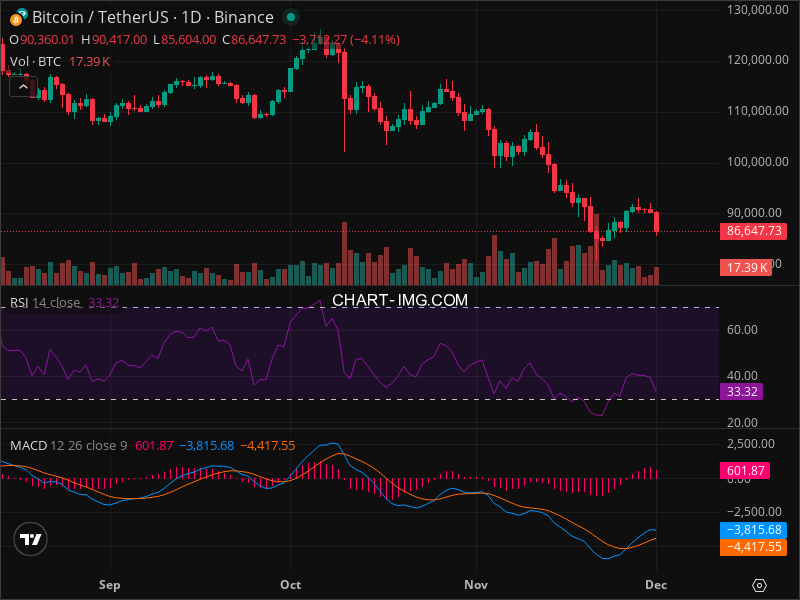Click the CHART-IMG.COM watermark text
Image resolution: width=800 pixels, height=600 pixels.
(x=400, y=300)
